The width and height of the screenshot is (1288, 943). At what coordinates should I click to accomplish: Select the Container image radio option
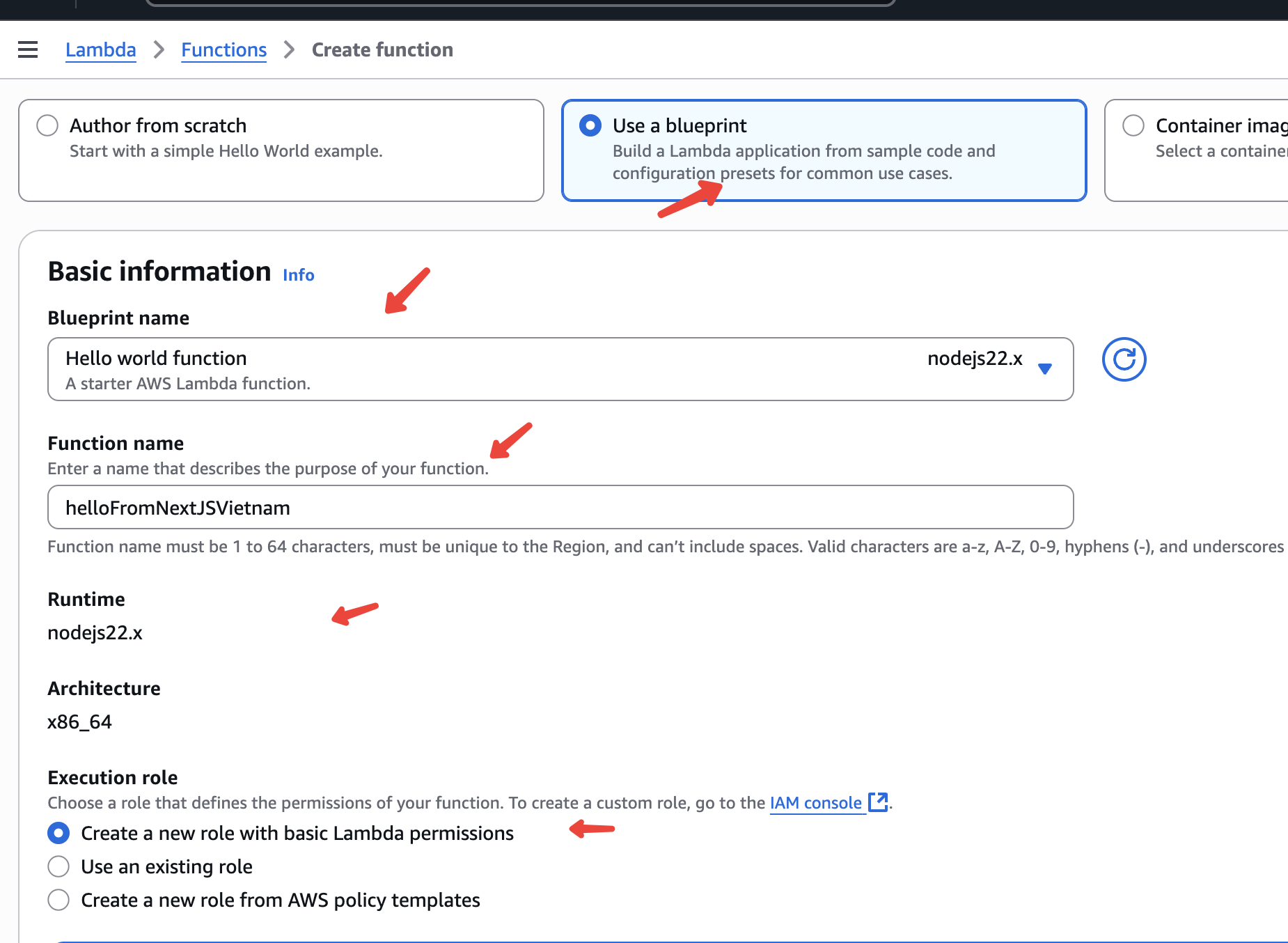click(1133, 125)
